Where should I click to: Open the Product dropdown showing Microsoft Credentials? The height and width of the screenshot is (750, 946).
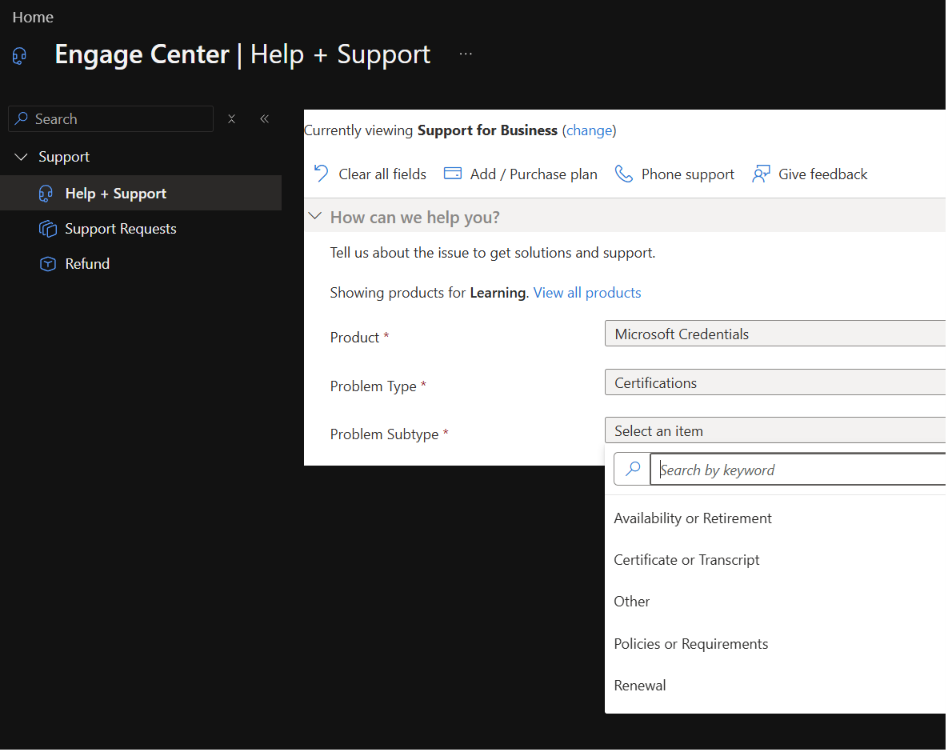pos(775,334)
